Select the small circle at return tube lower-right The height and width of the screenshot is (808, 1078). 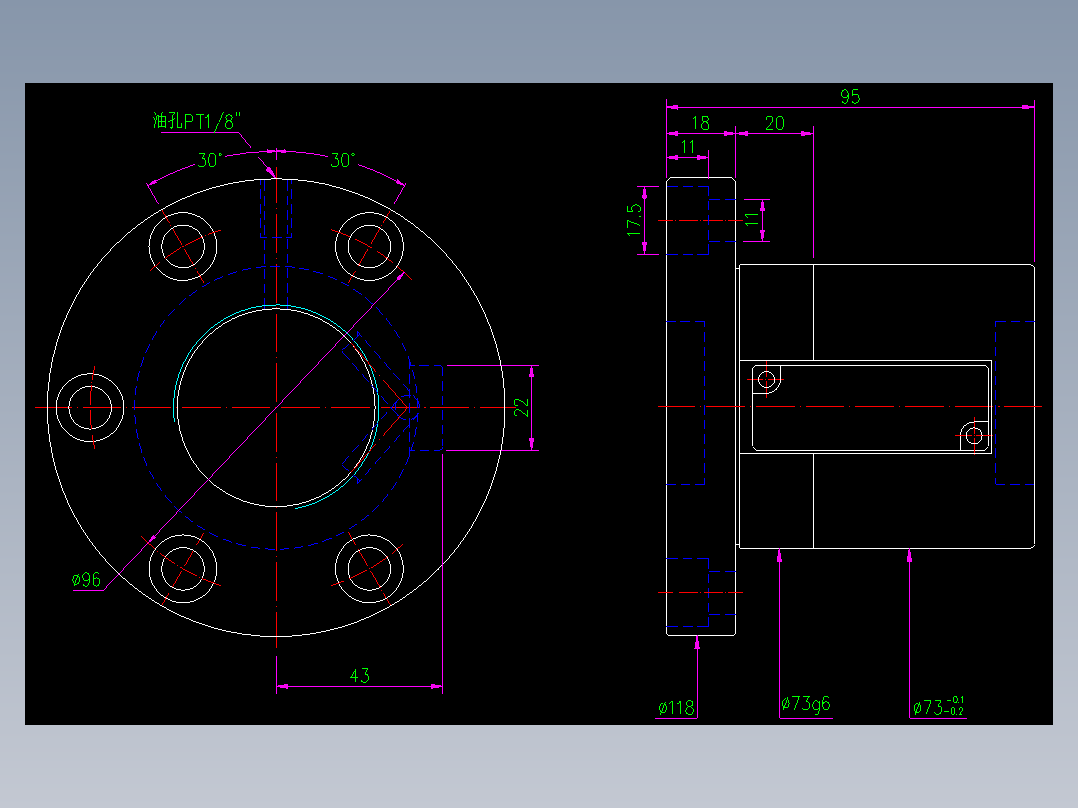pyautogui.click(x=974, y=435)
